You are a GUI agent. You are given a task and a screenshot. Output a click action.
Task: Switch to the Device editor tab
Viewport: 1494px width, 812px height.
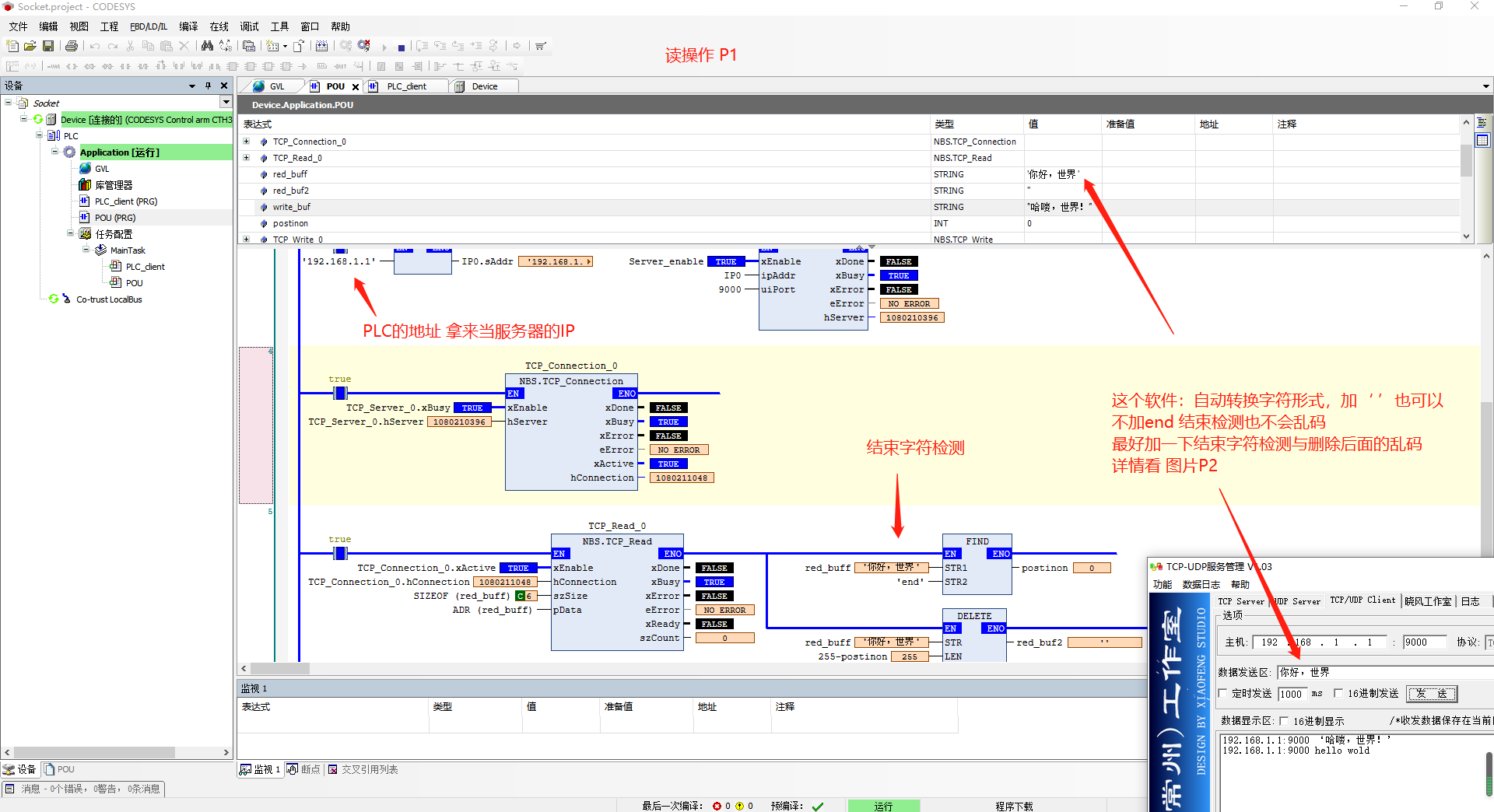coord(484,86)
